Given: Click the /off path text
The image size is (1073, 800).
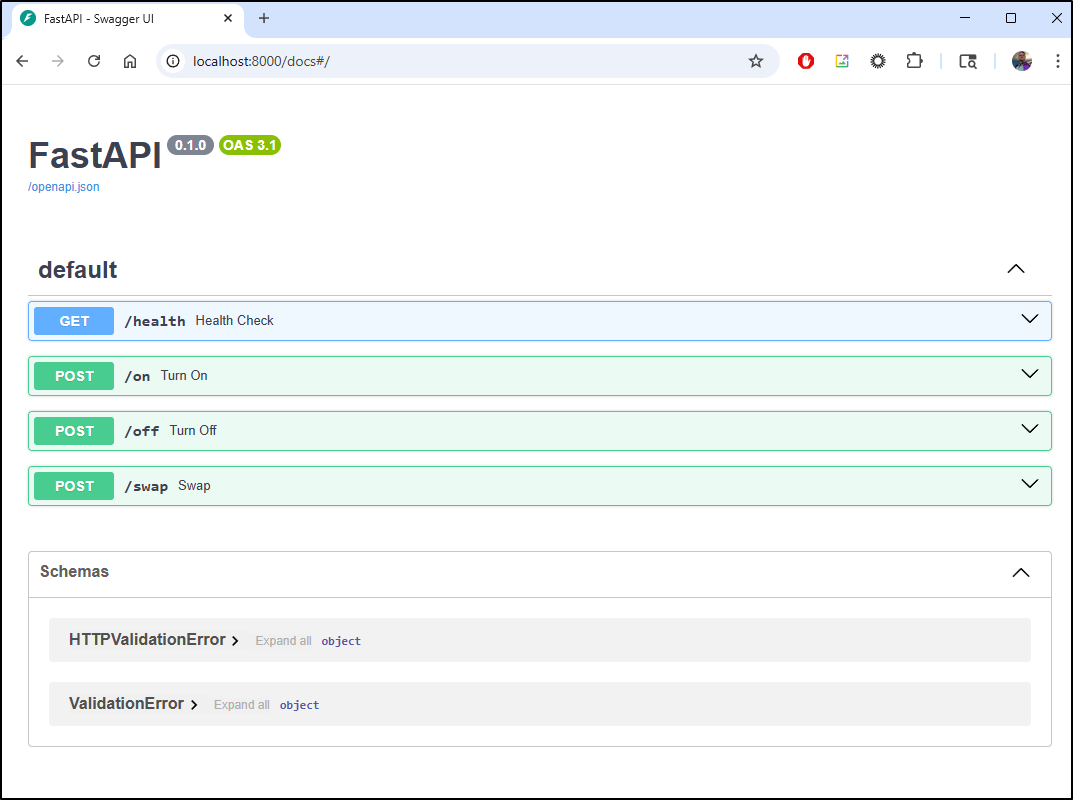Looking at the screenshot, I should pyautogui.click(x=142, y=431).
